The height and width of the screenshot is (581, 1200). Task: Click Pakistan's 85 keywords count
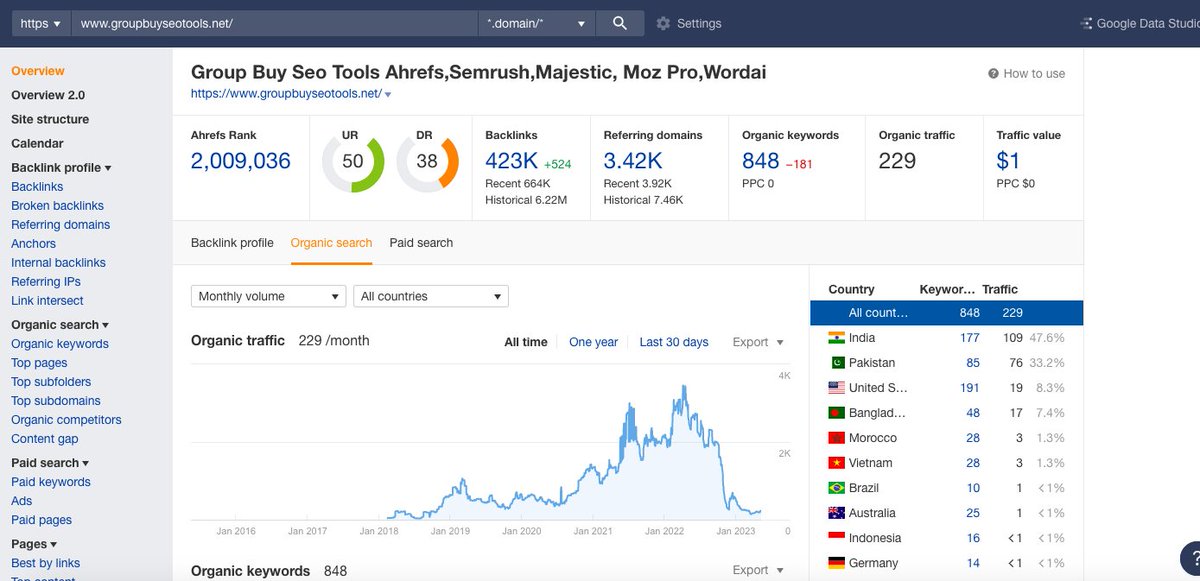pos(973,363)
